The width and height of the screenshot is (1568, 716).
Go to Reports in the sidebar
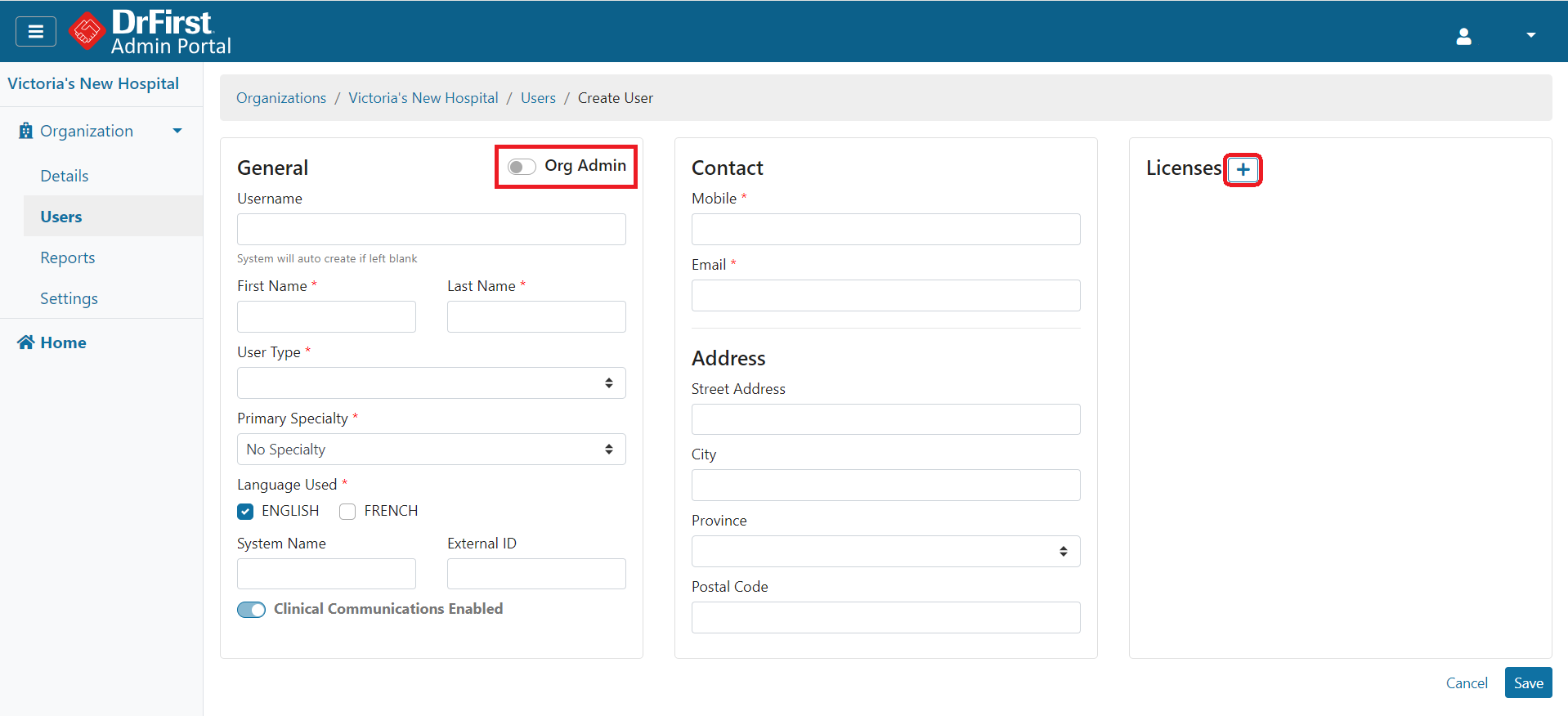tap(68, 257)
